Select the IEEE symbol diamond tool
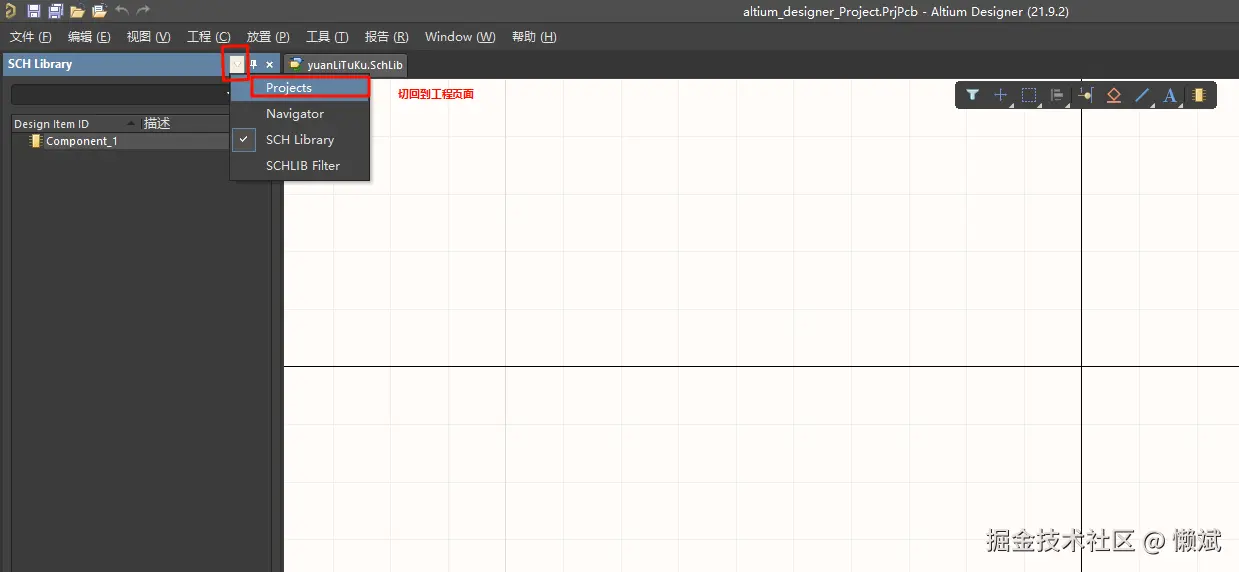This screenshot has height=572, width=1239. coord(1114,95)
